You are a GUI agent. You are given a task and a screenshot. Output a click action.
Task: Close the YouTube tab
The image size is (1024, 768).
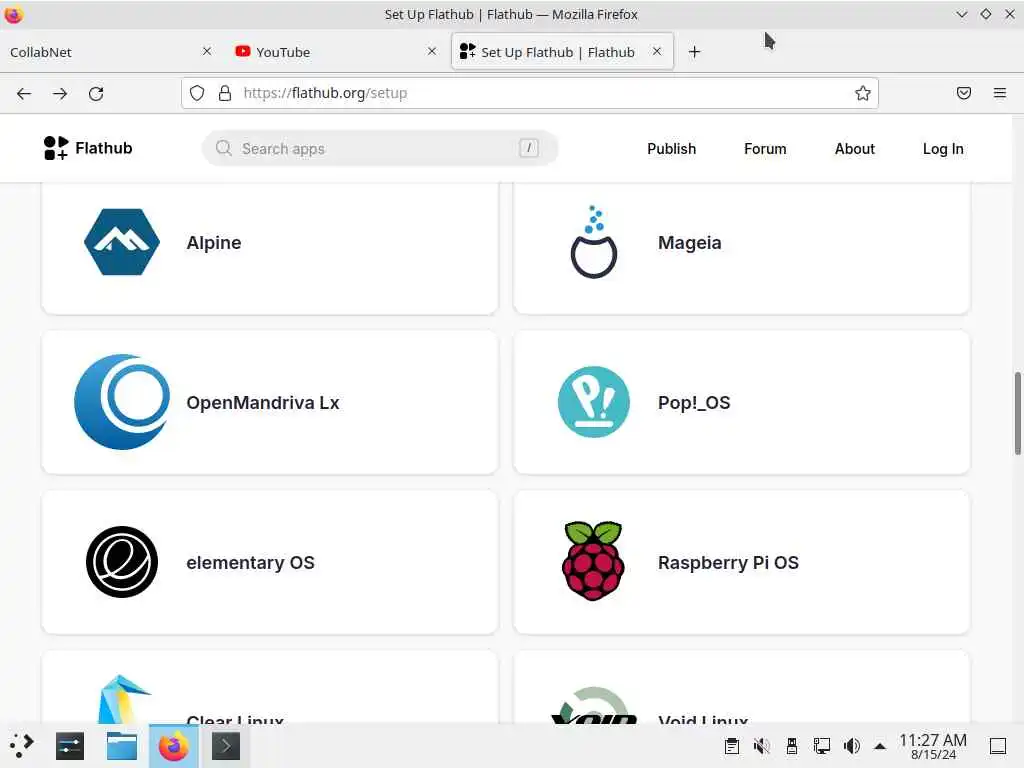click(x=432, y=51)
